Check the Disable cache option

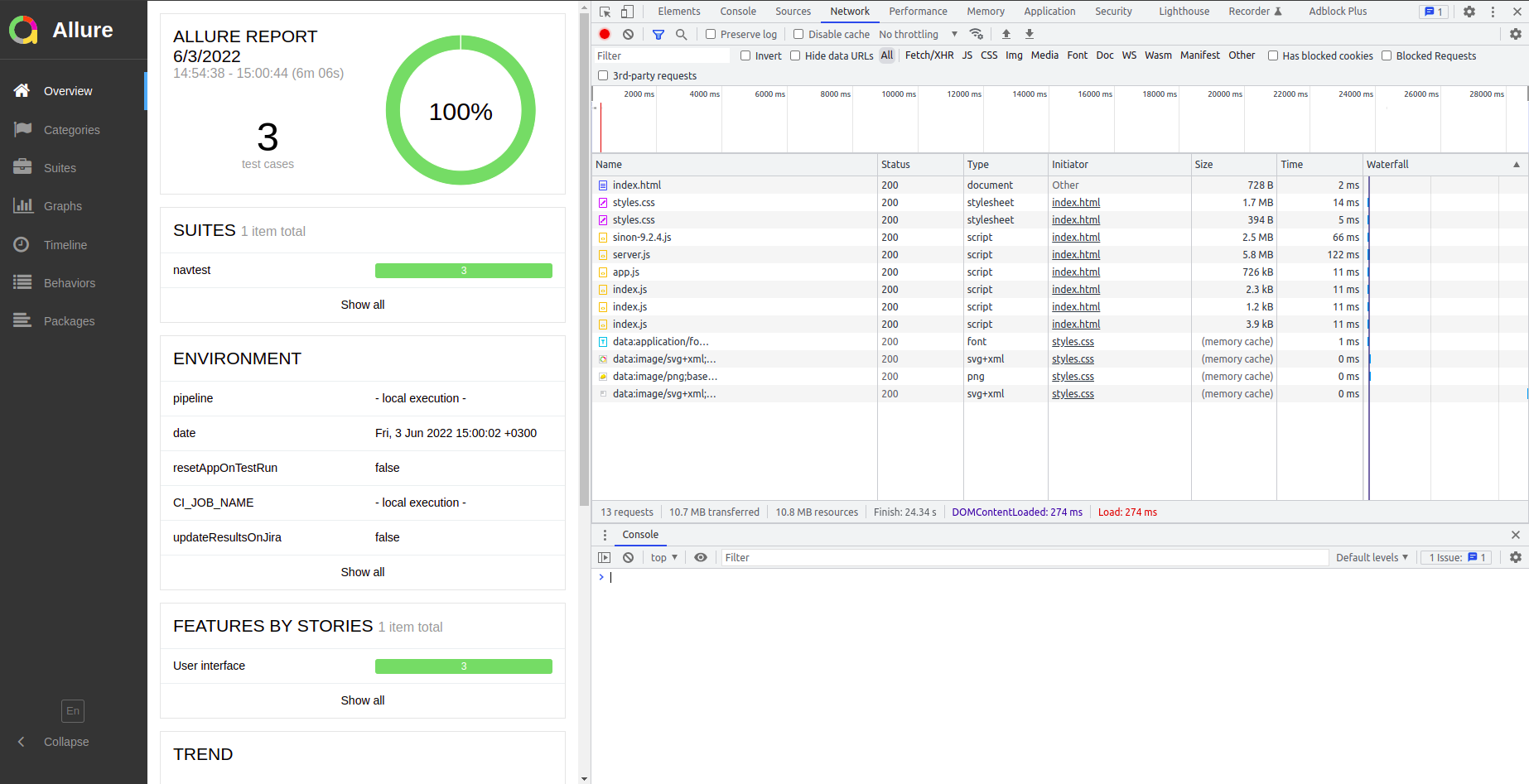(798, 34)
